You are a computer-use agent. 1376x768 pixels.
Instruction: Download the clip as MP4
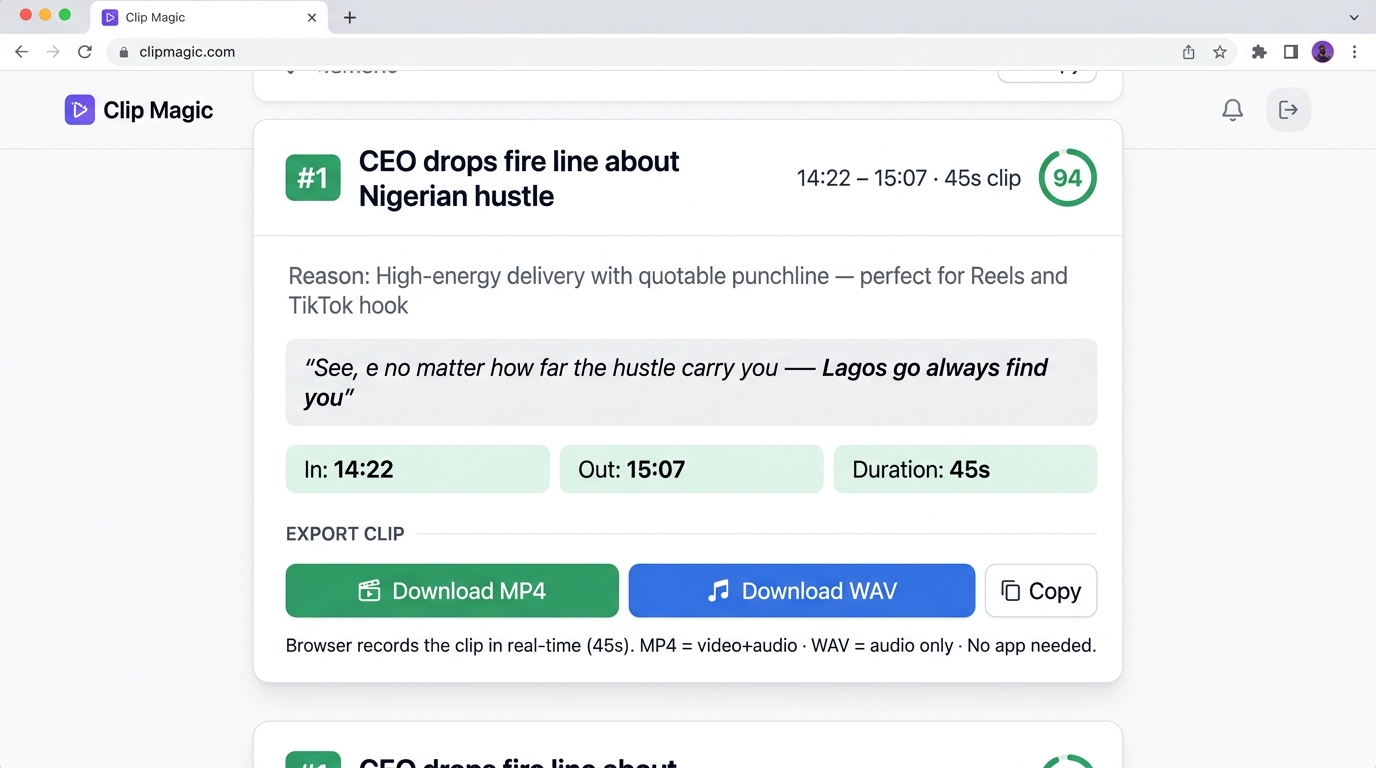452,591
